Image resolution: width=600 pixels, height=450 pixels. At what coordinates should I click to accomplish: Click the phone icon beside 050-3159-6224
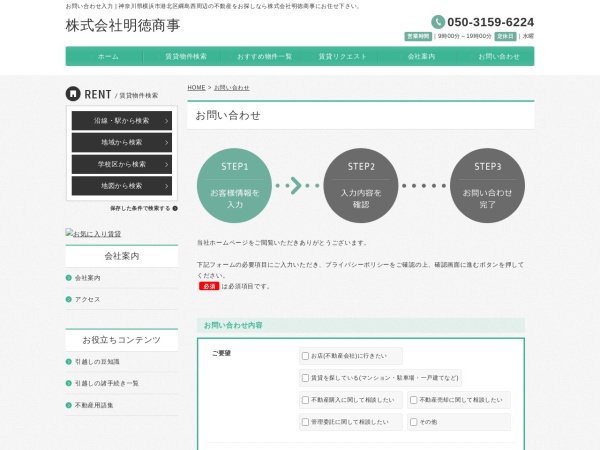tap(438, 22)
